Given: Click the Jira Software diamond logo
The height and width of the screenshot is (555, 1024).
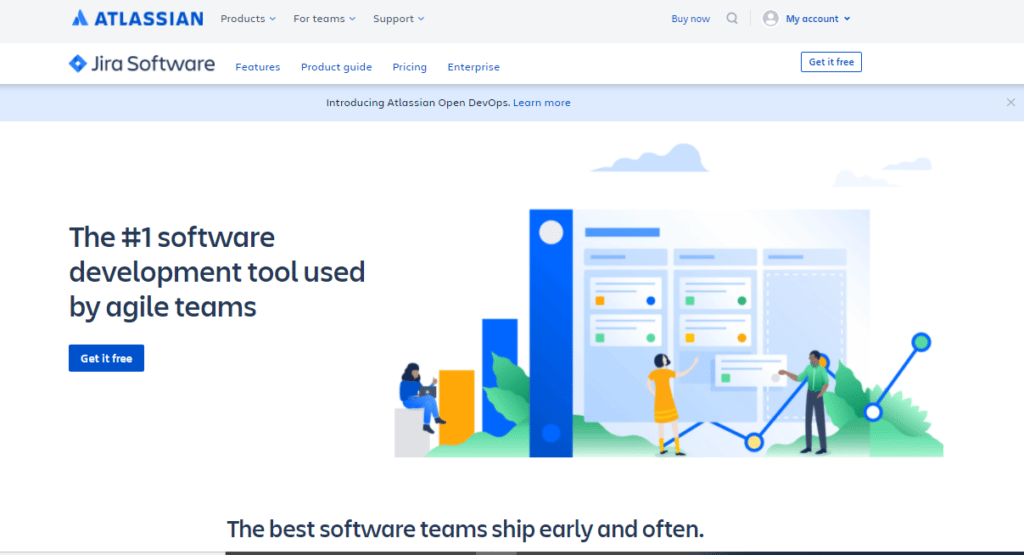Looking at the screenshot, I should [x=78, y=63].
